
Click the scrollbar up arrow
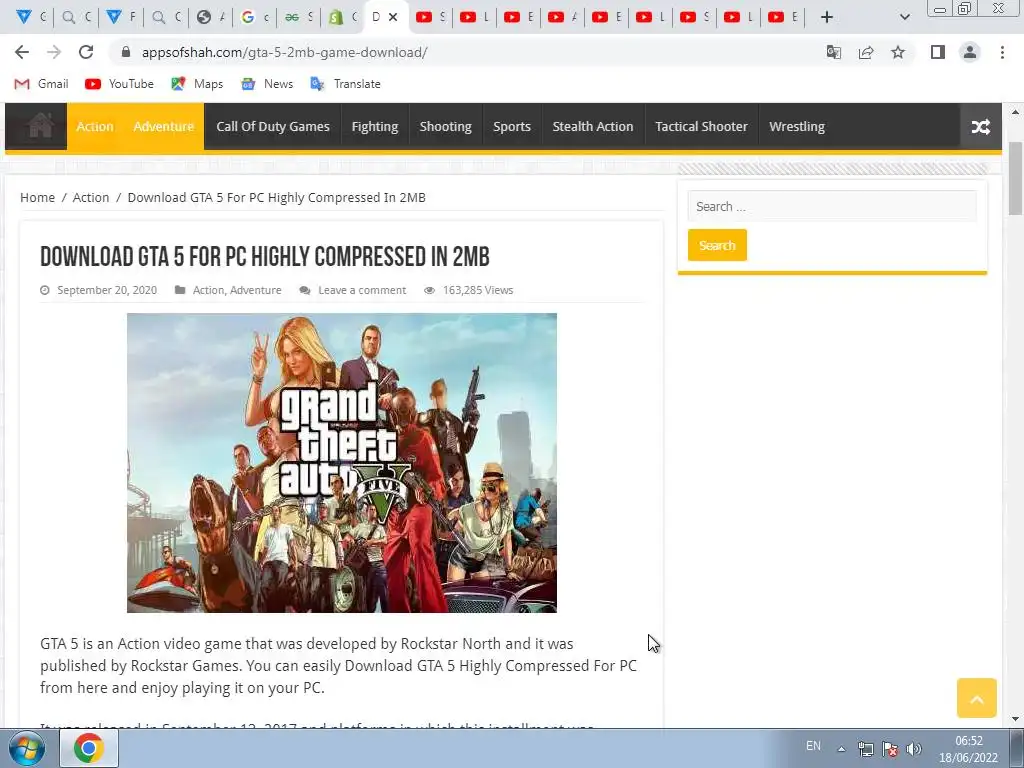[x=1015, y=112]
